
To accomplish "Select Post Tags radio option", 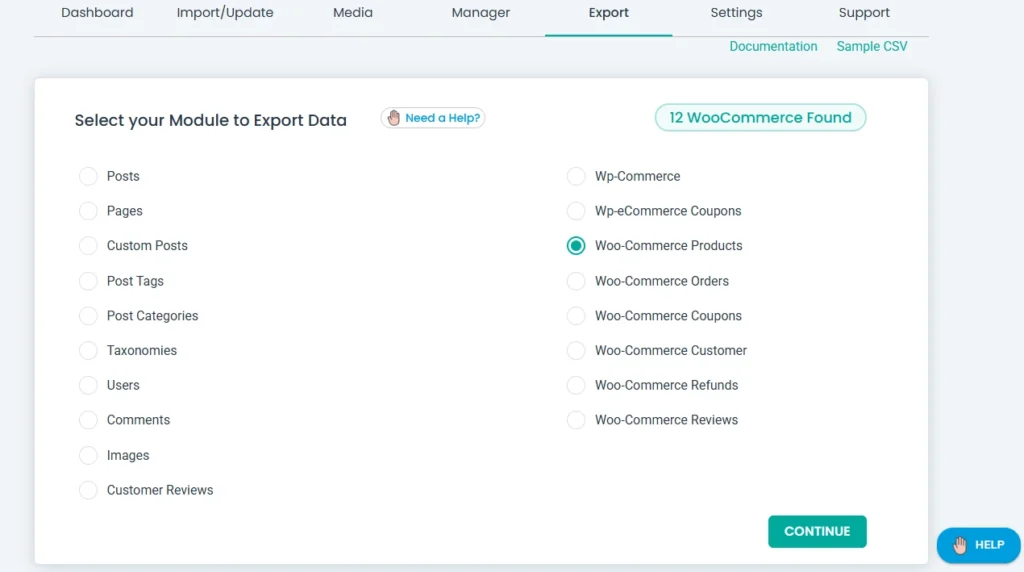I will 88,281.
